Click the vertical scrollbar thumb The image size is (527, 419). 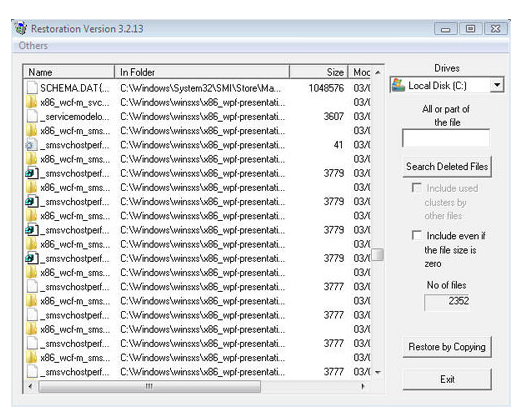tap(377, 254)
